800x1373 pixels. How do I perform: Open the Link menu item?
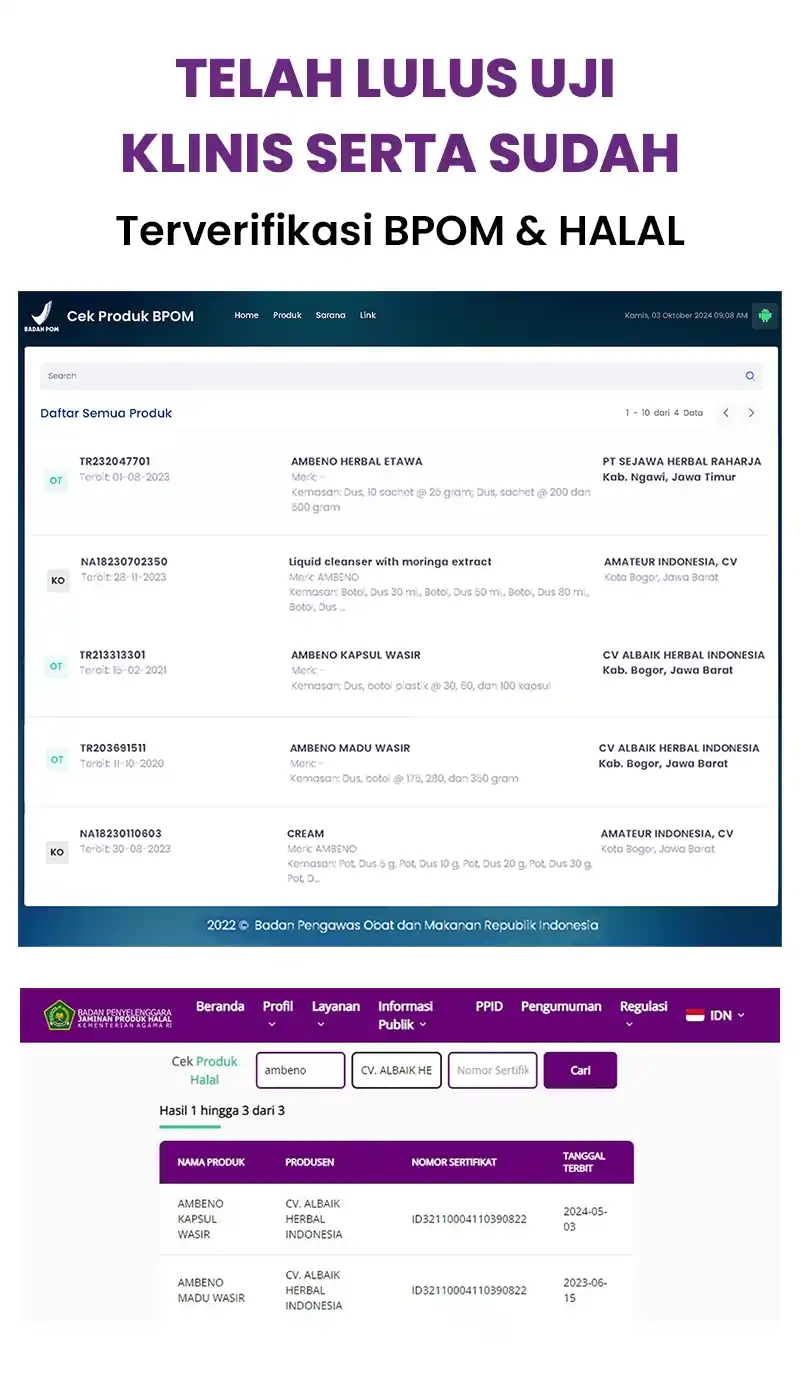[368, 315]
